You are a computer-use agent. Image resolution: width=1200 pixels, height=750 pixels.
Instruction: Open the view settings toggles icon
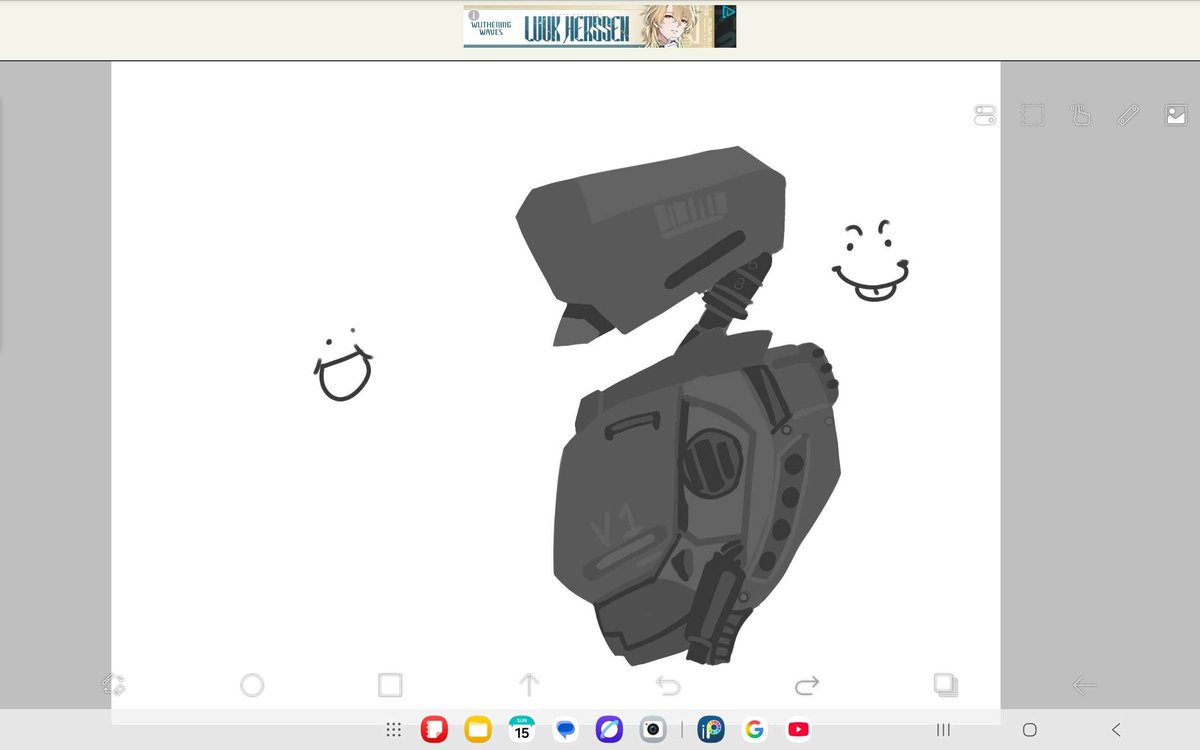[x=984, y=116]
